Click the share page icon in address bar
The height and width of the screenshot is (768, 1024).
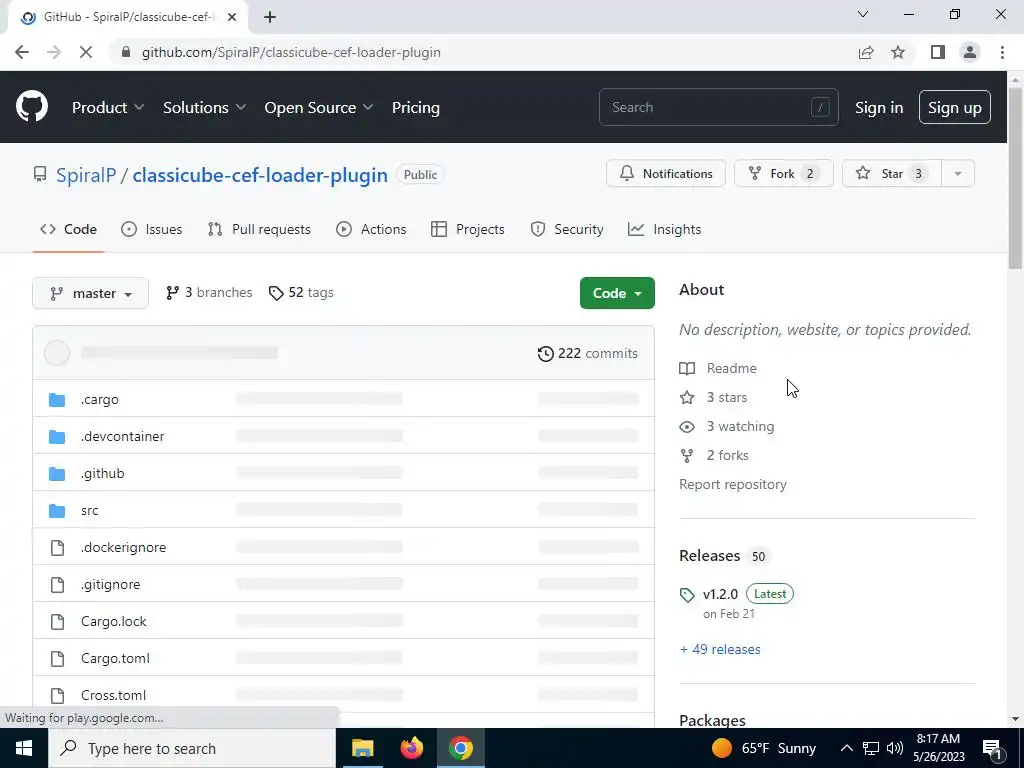(x=866, y=52)
